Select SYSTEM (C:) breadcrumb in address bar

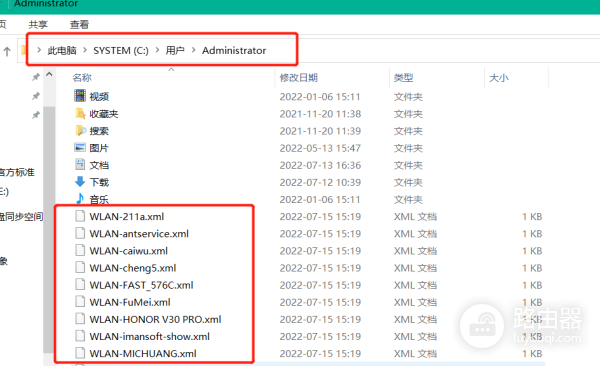pos(121,51)
